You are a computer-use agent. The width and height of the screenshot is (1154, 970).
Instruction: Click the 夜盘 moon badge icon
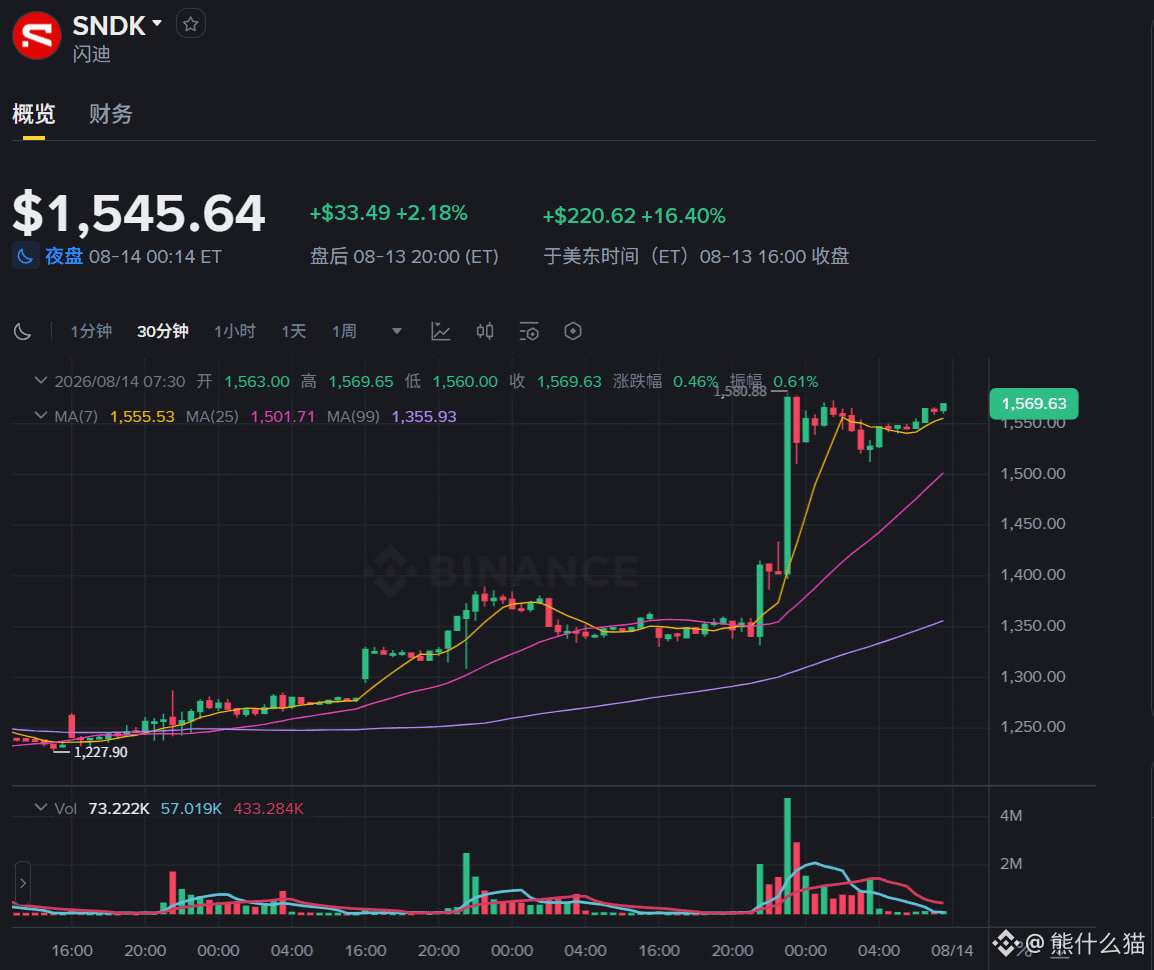(25, 256)
